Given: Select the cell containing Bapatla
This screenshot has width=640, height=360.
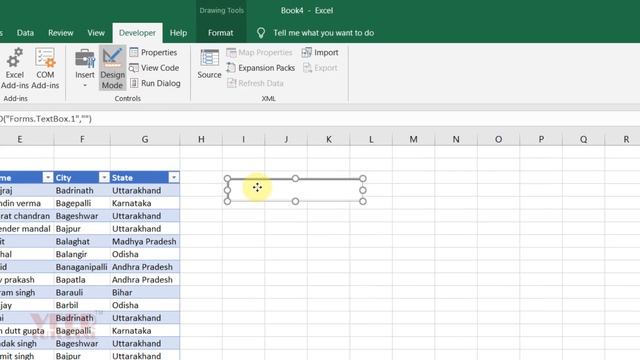Looking at the screenshot, I should point(82,280).
